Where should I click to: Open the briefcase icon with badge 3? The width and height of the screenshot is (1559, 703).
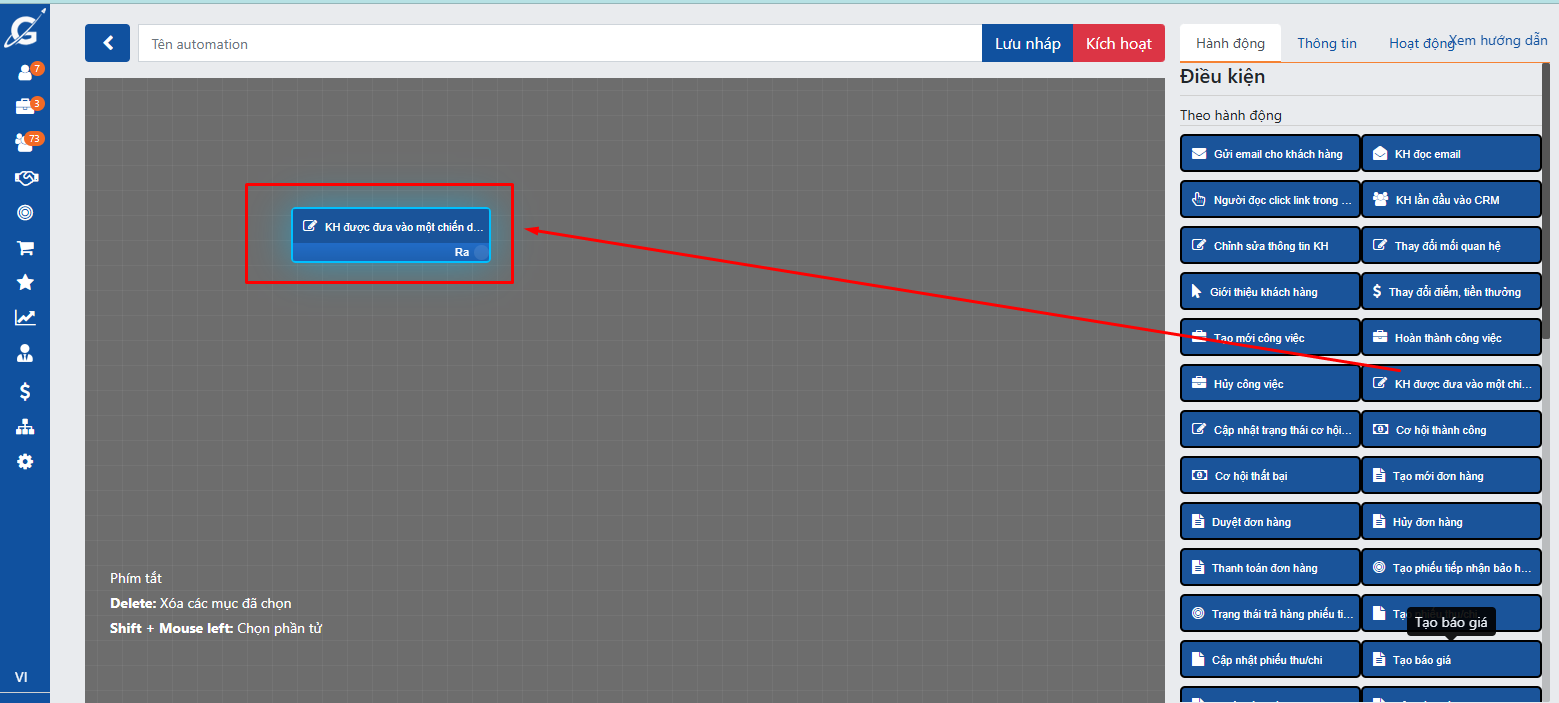pyautogui.click(x=25, y=107)
